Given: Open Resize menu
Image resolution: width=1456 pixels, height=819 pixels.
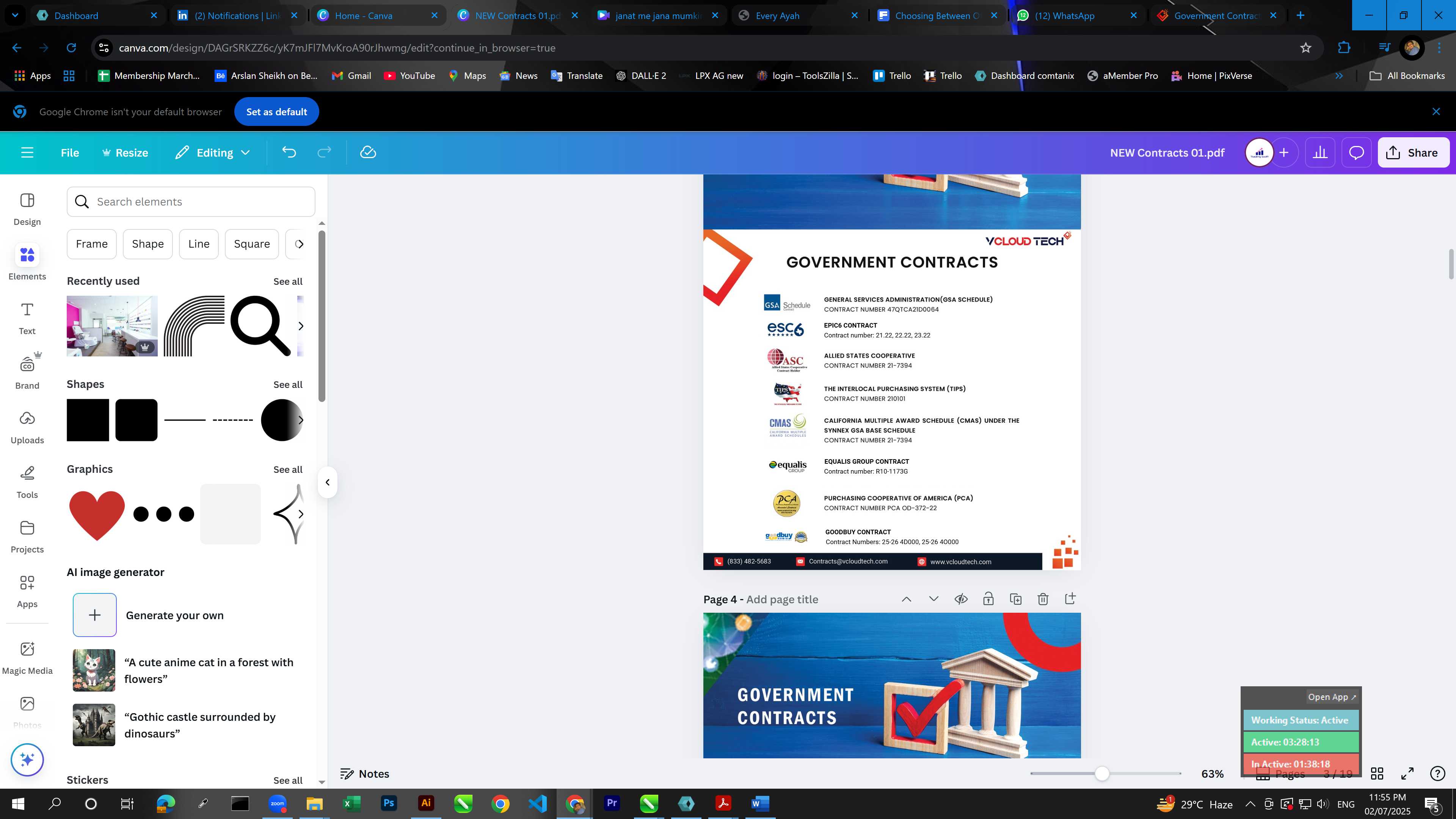Looking at the screenshot, I should click(x=125, y=152).
